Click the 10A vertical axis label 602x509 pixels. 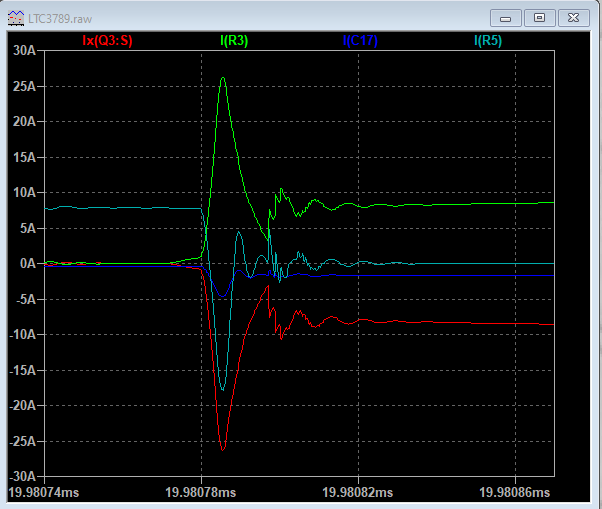point(25,192)
